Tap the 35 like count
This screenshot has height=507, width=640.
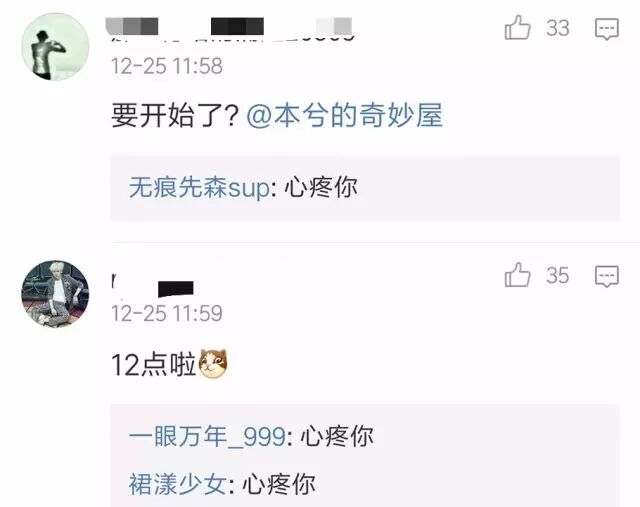558,276
